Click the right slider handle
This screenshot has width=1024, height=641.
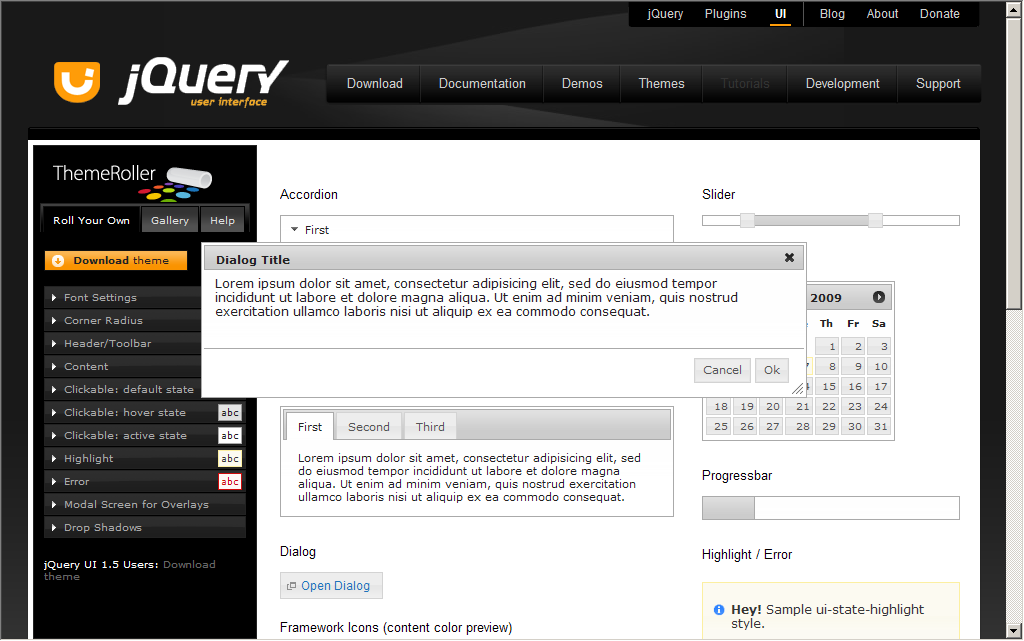[x=875, y=220]
